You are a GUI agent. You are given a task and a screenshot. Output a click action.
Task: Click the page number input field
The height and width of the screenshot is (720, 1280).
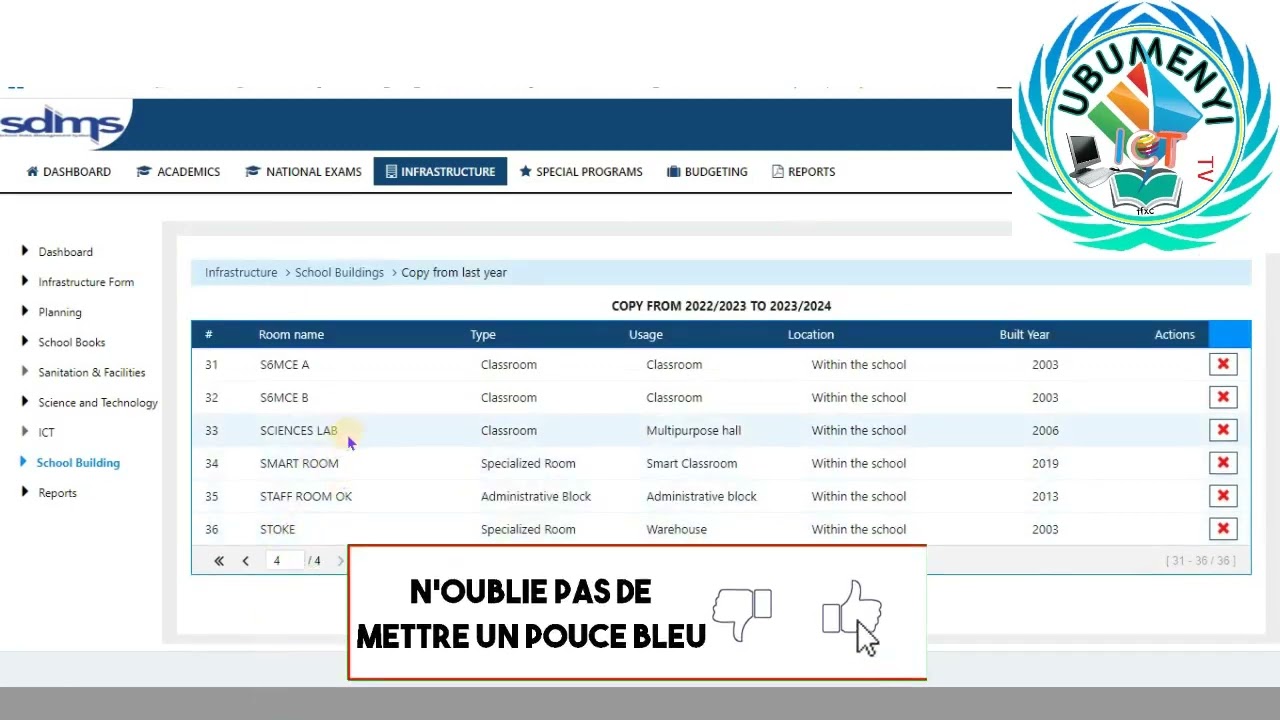click(x=285, y=561)
